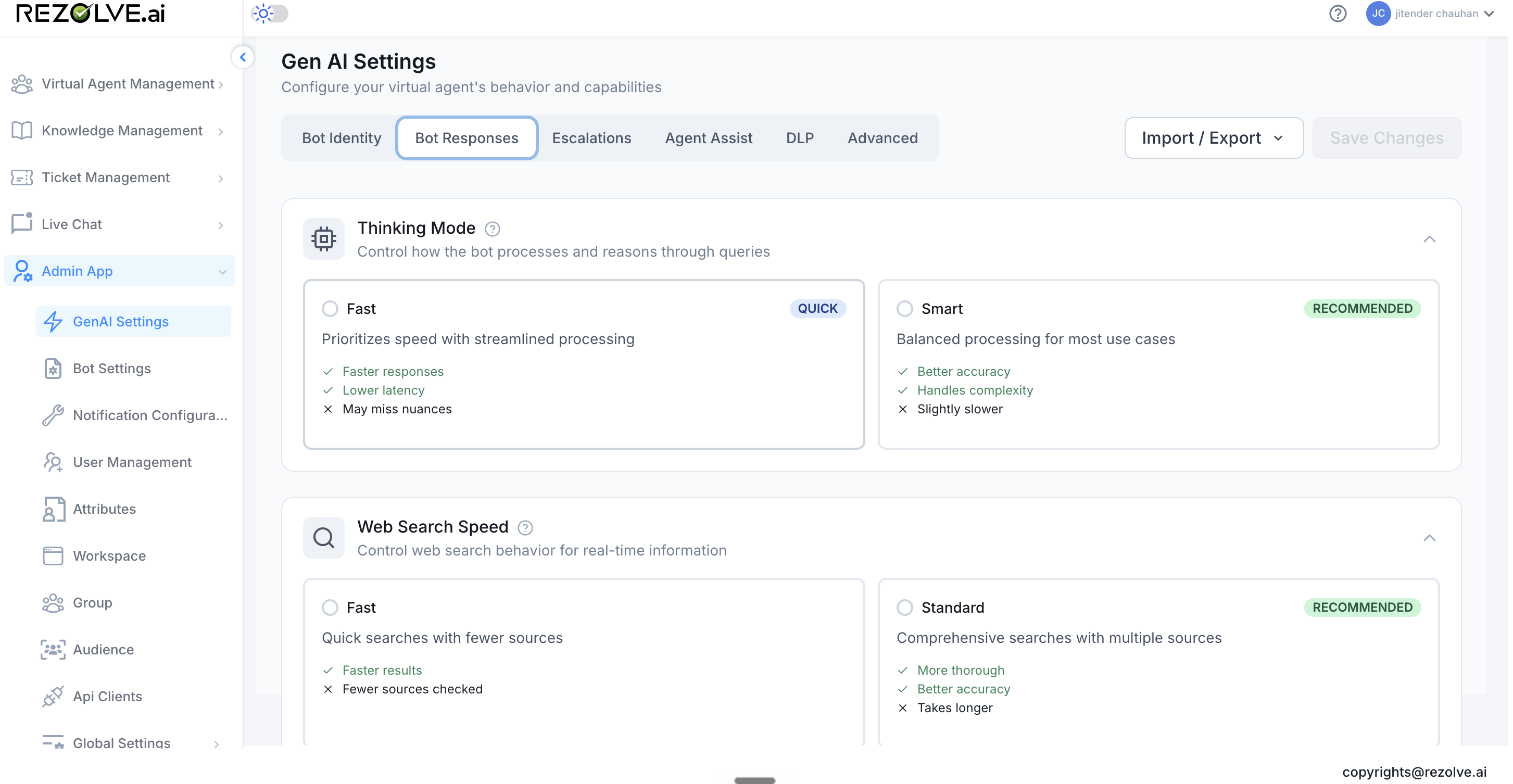1513x784 pixels.
Task: Click the GenAI Settings lightning icon
Action: pos(54,321)
